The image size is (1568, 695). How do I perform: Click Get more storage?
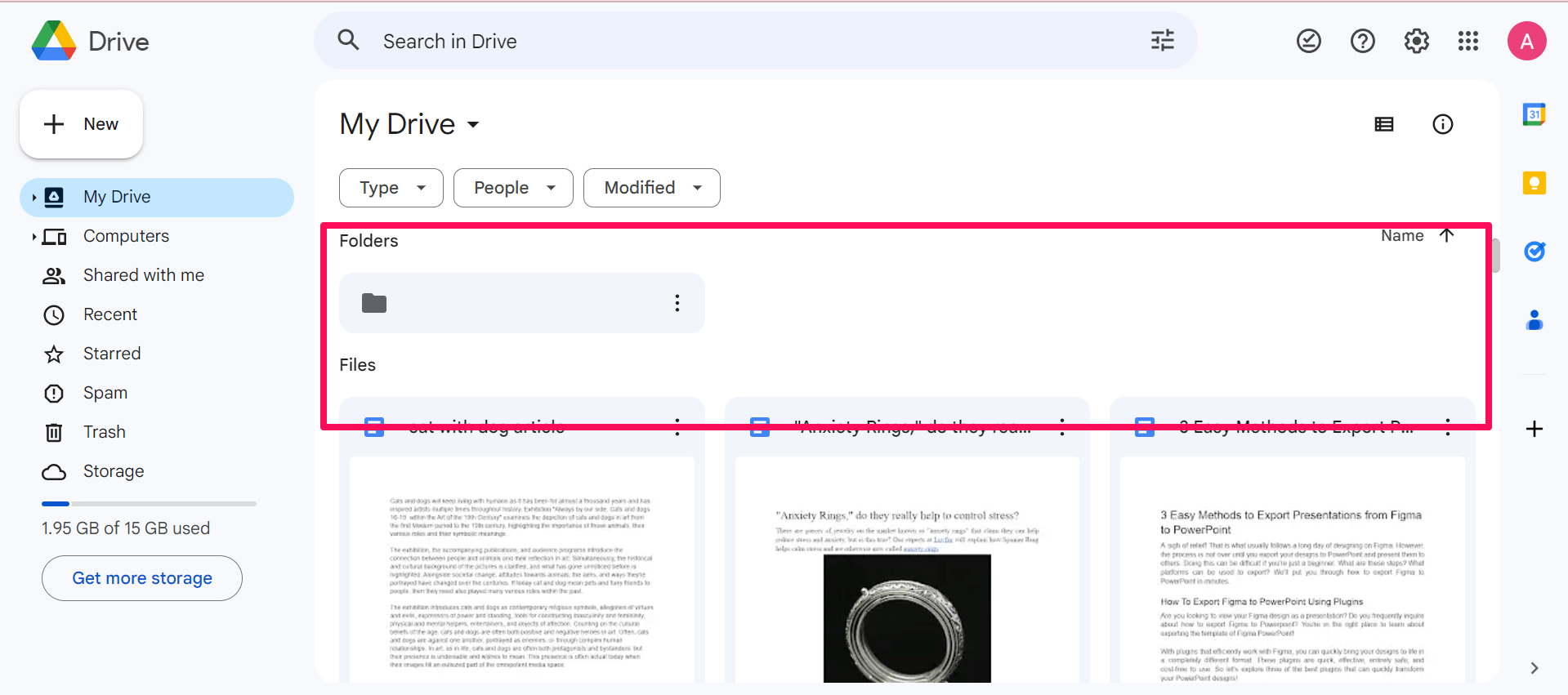142,578
